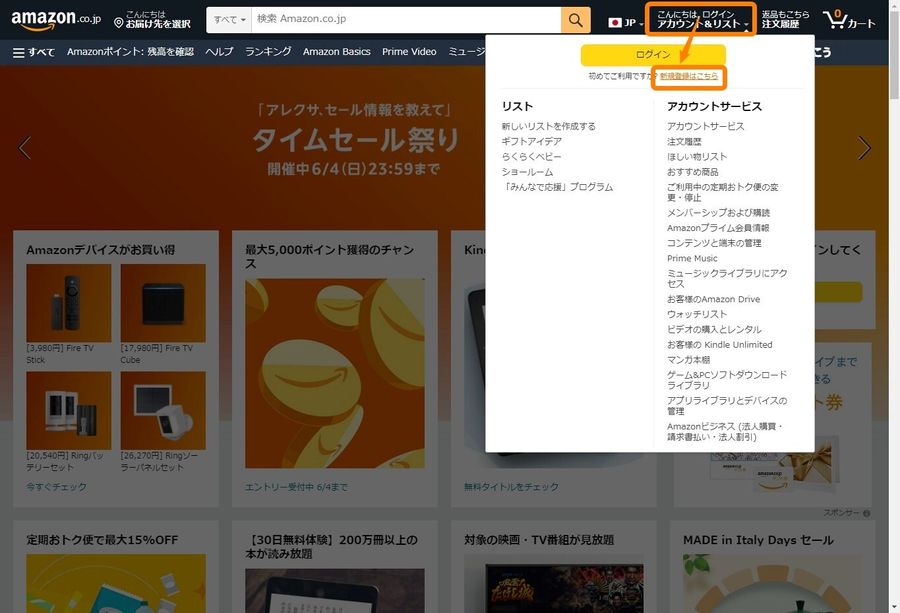This screenshot has height=613, width=900.
Task: Open ビデオの購入とレンタル link
Action: click(x=714, y=329)
